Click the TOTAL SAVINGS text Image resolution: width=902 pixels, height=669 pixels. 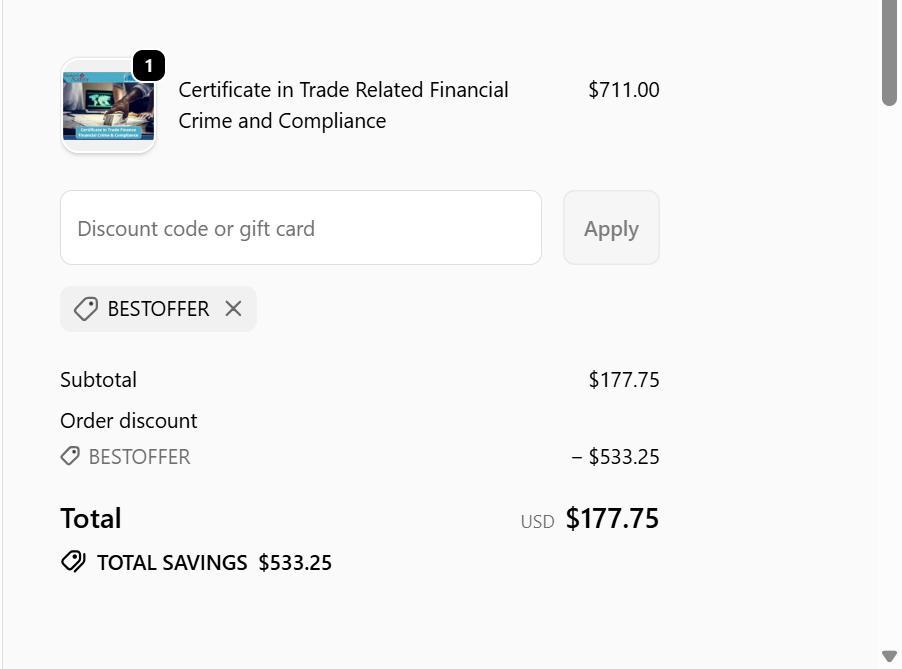click(172, 563)
